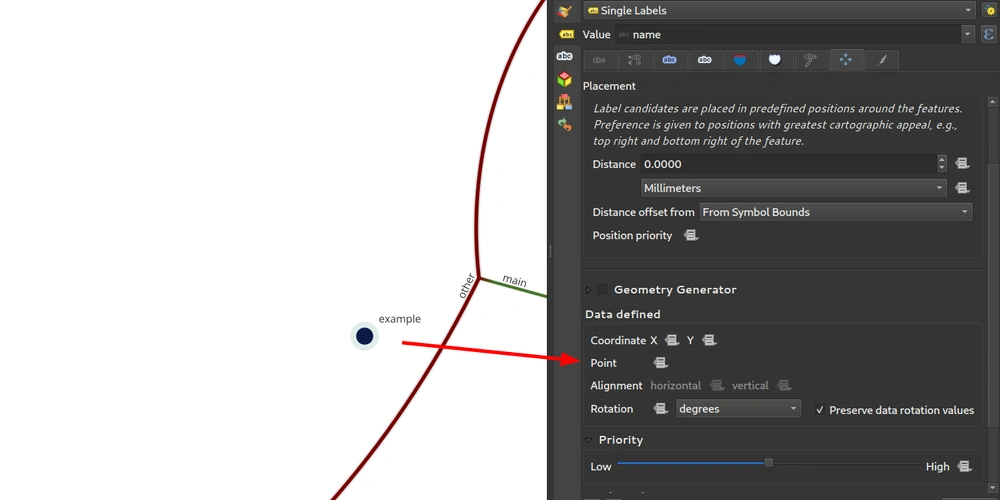Open the Symbology section in the side strip
This screenshot has height=500, width=1000.
(564, 11)
